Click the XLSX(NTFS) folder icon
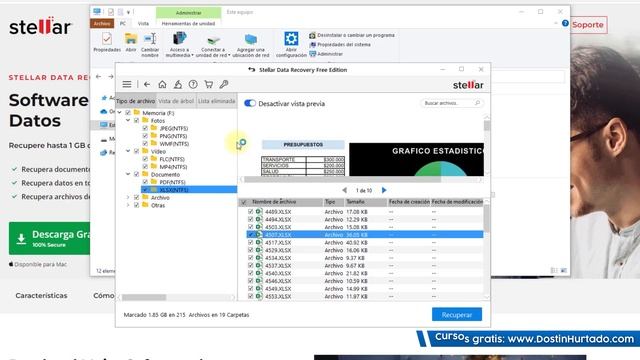Viewport: 640px width, 360px height. click(x=154, y=190)
